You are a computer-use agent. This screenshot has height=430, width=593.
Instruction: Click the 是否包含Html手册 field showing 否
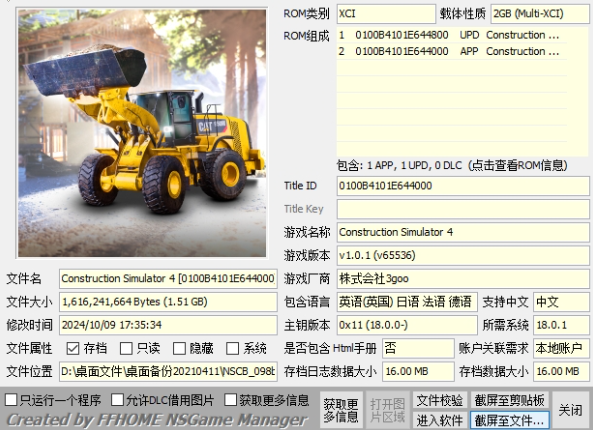(x=418, y=348)
